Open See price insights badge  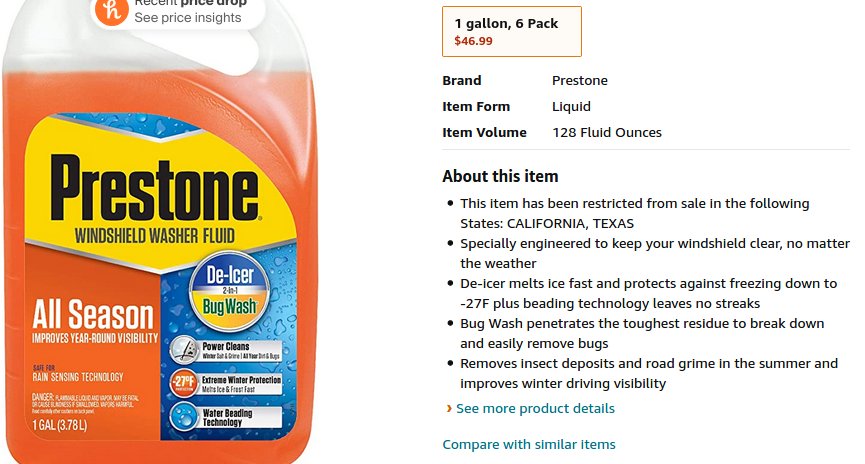178,12
